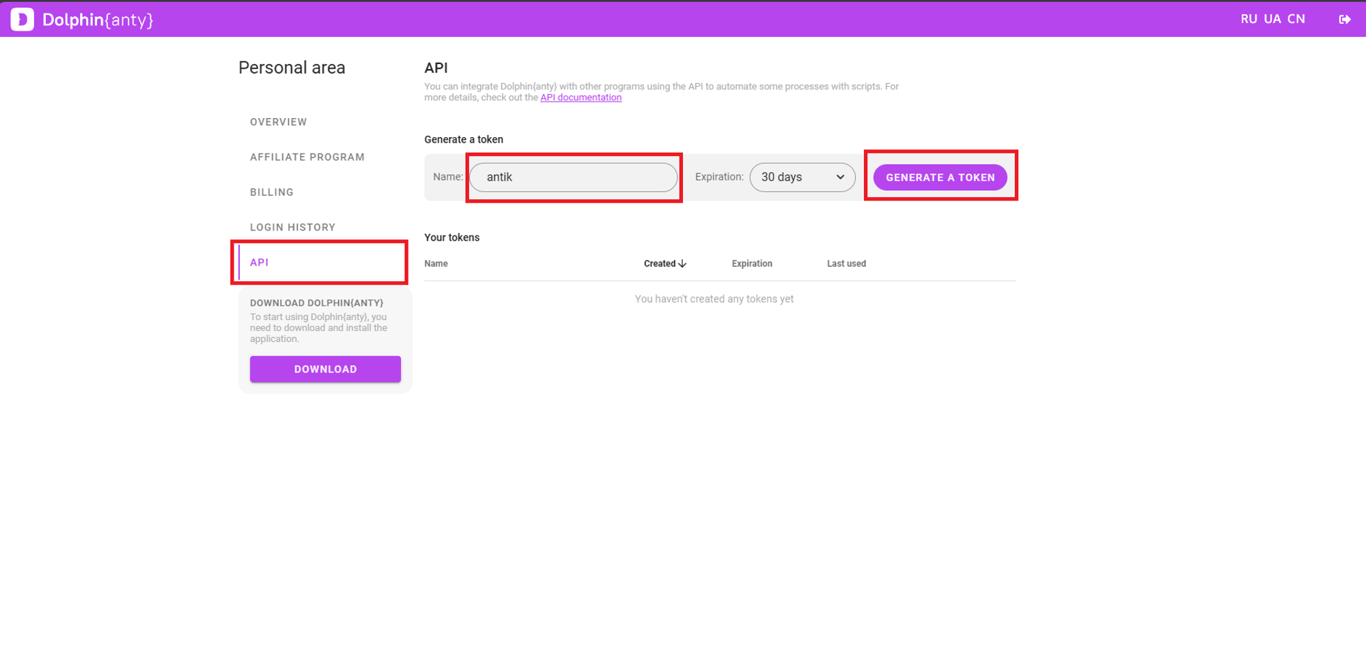This screenshot has height=657, width=1366.
Task: View the Login History section
Action: pos(292,227)
